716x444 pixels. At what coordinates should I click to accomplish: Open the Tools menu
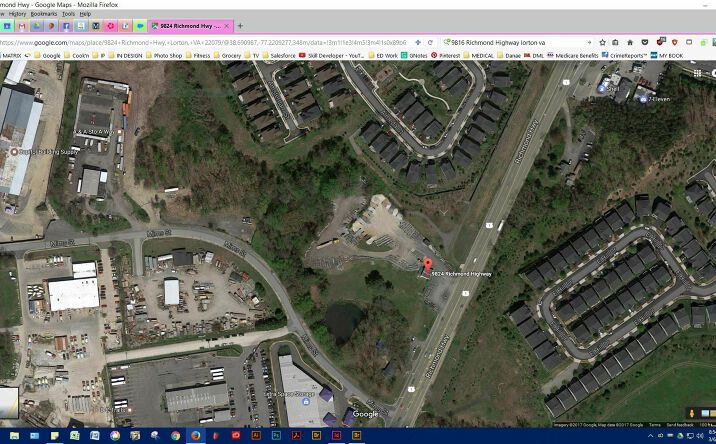[x=68, y=14]
